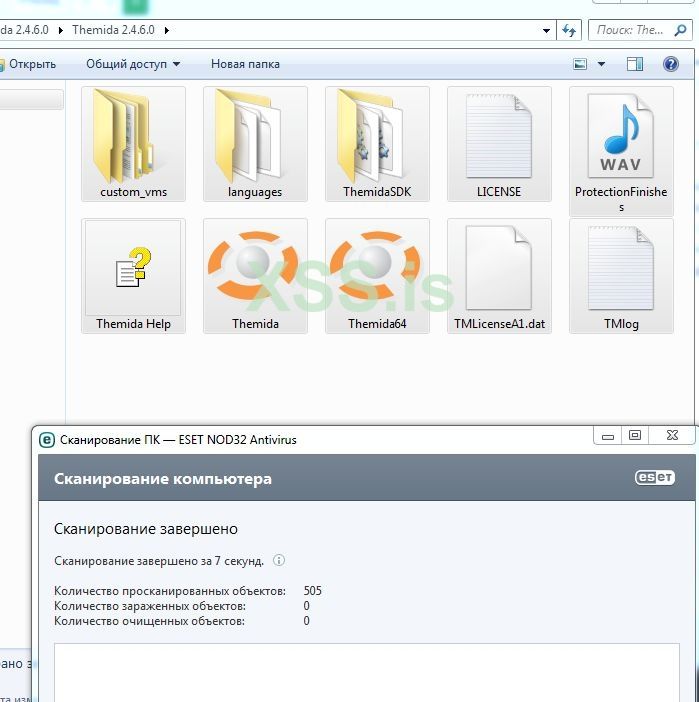Close the ESET NOD32 scan window

click(x=672, y=436)
